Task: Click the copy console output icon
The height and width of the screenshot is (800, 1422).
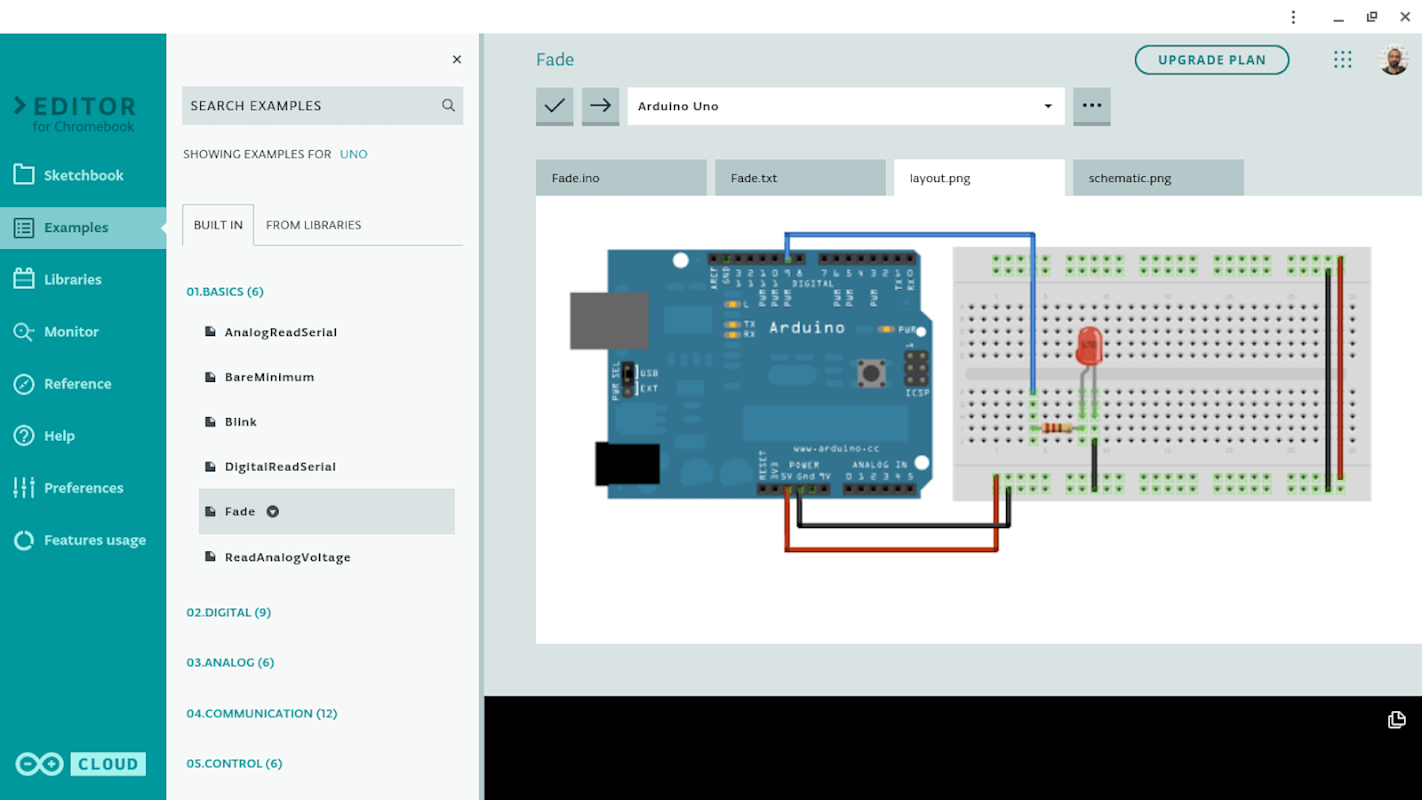Action: [1396, 720]
